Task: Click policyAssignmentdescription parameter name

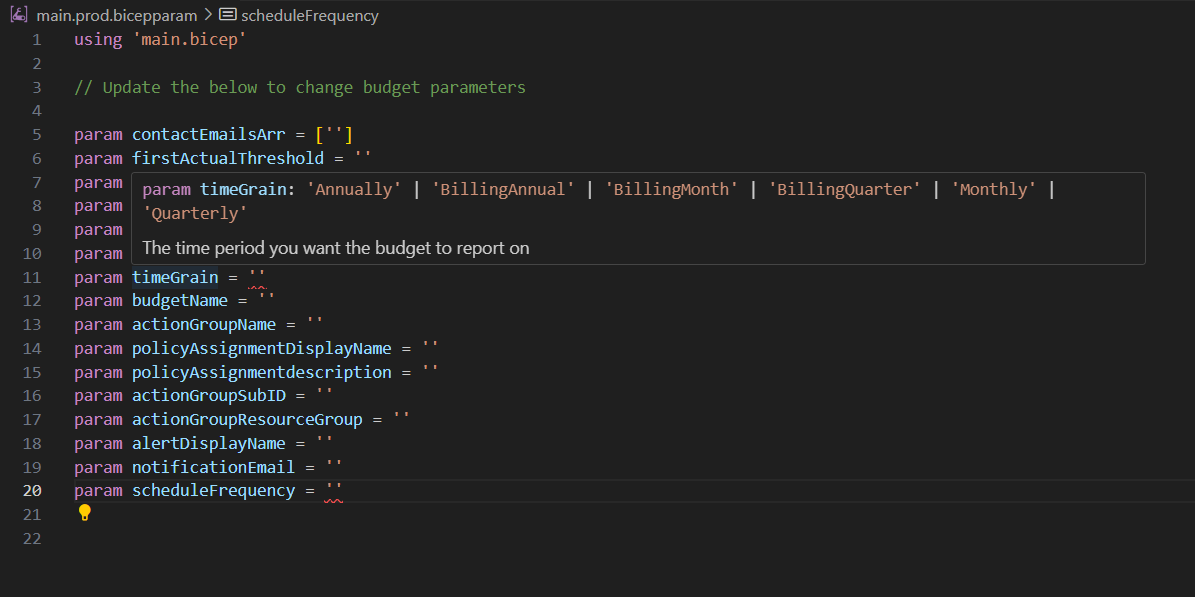Action: click(x=261, y=372)
